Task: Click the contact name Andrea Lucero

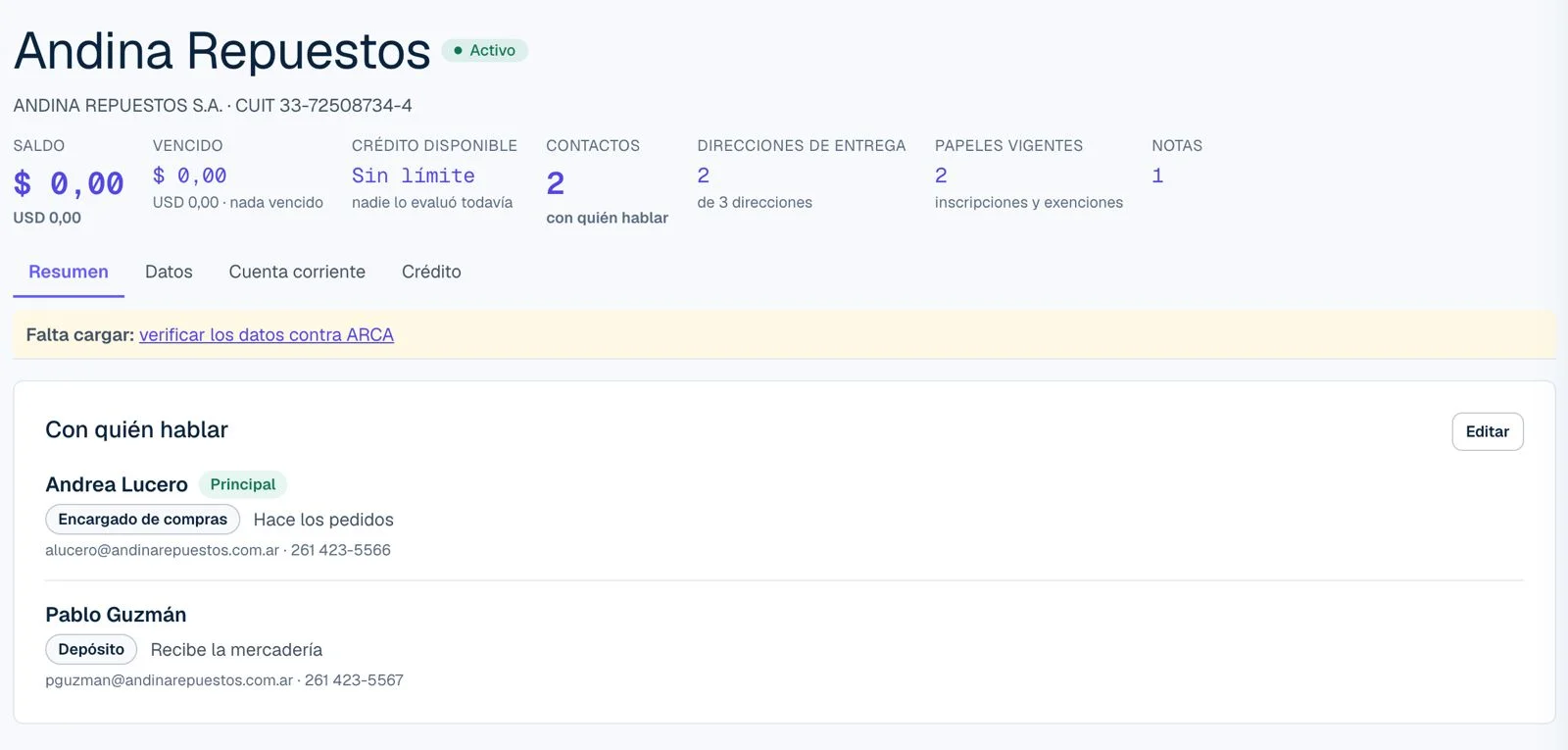Action: [x=117, y=484]
